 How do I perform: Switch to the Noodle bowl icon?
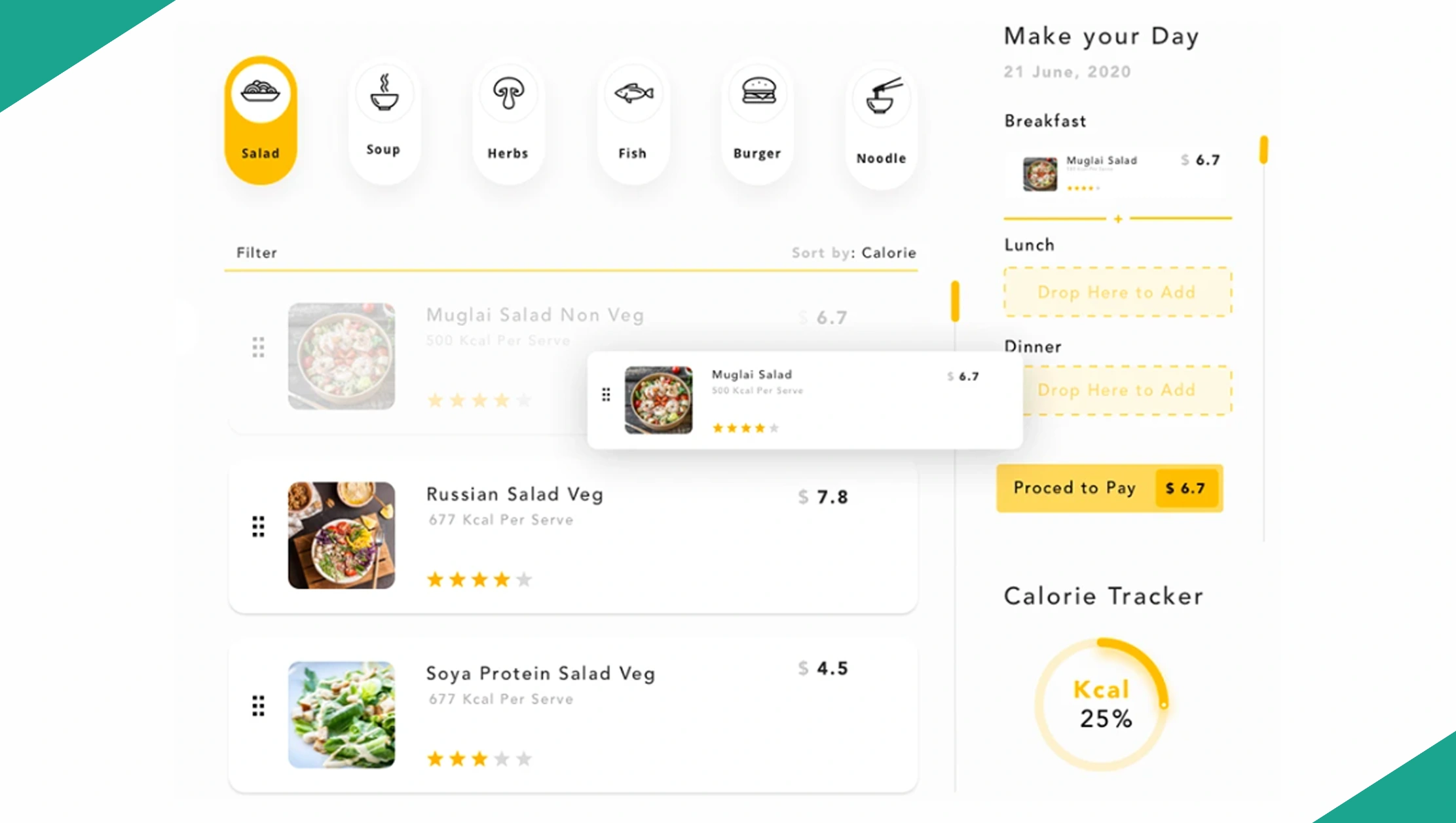(x=882, y=97)
